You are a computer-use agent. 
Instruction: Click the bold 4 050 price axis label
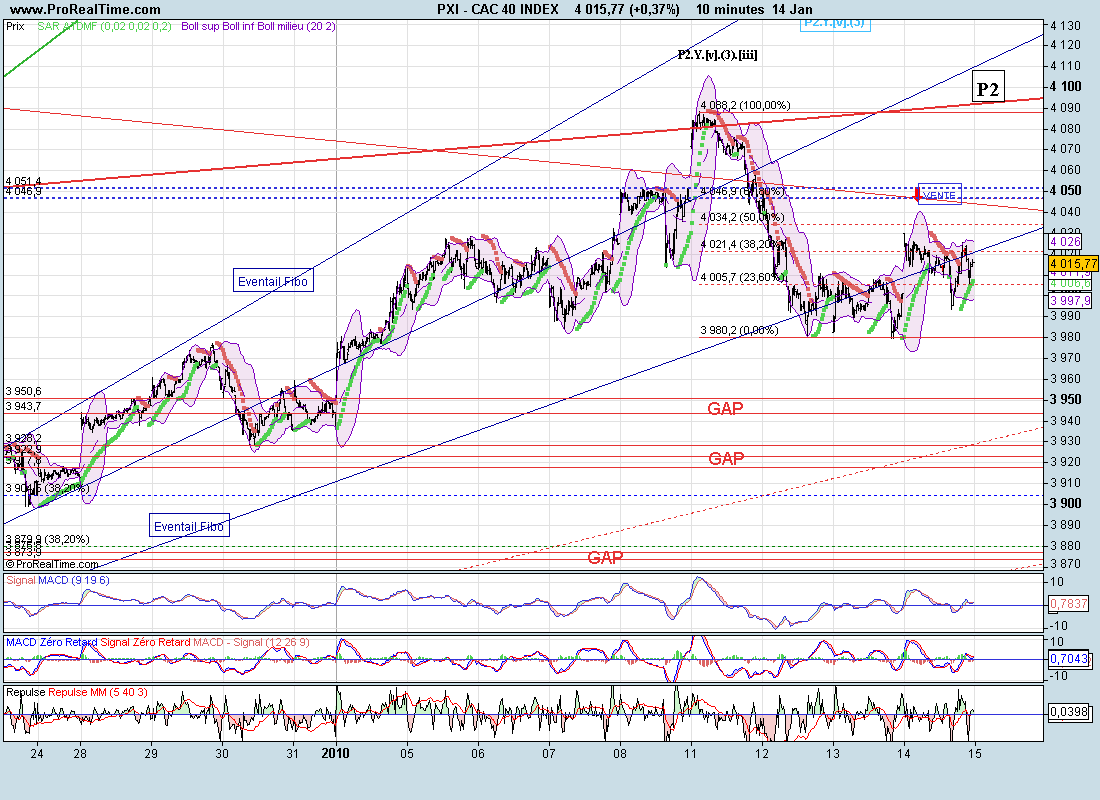[1066, 191]
